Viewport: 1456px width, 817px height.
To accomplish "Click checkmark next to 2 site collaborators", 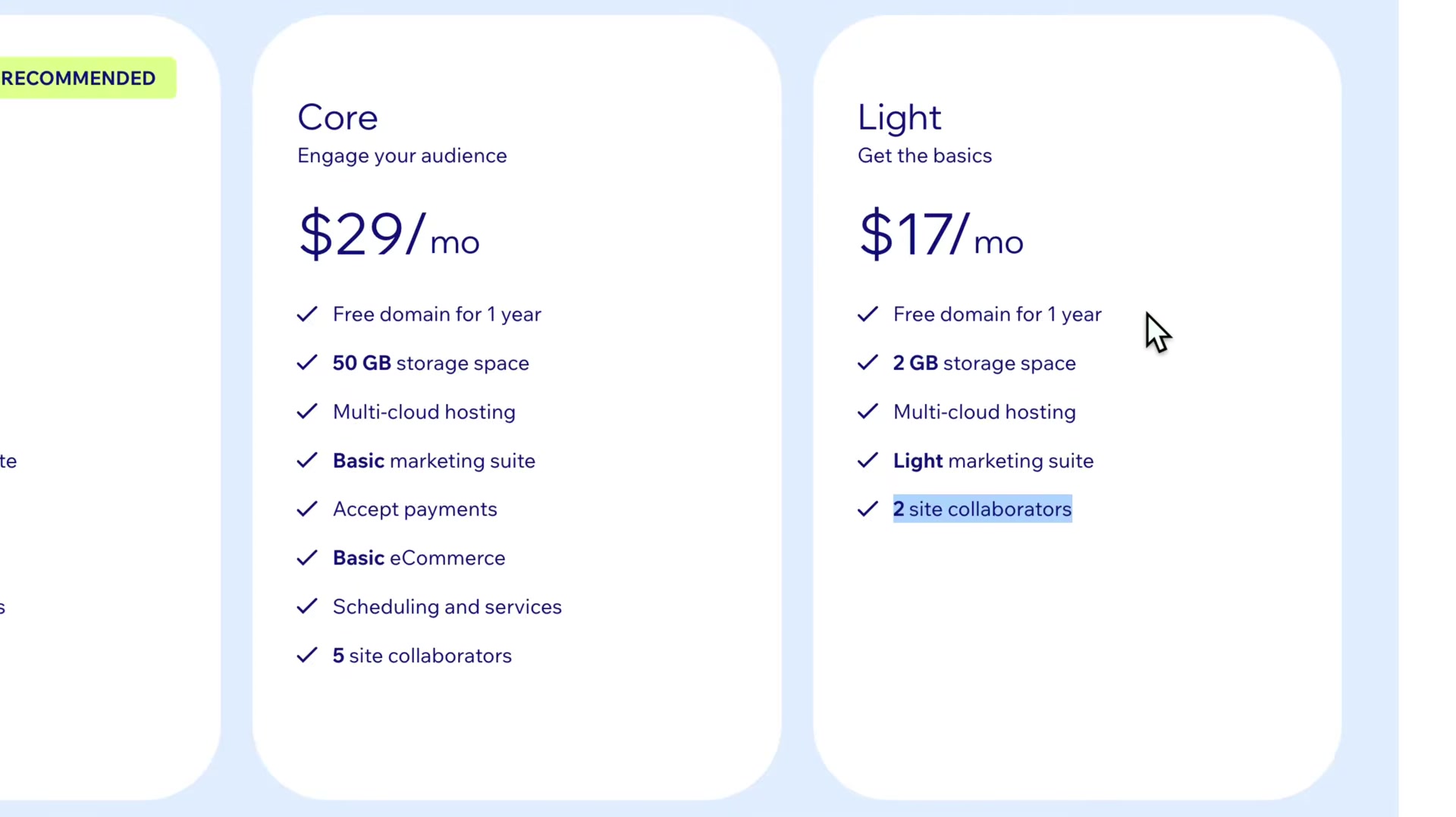I will point(868,509).
